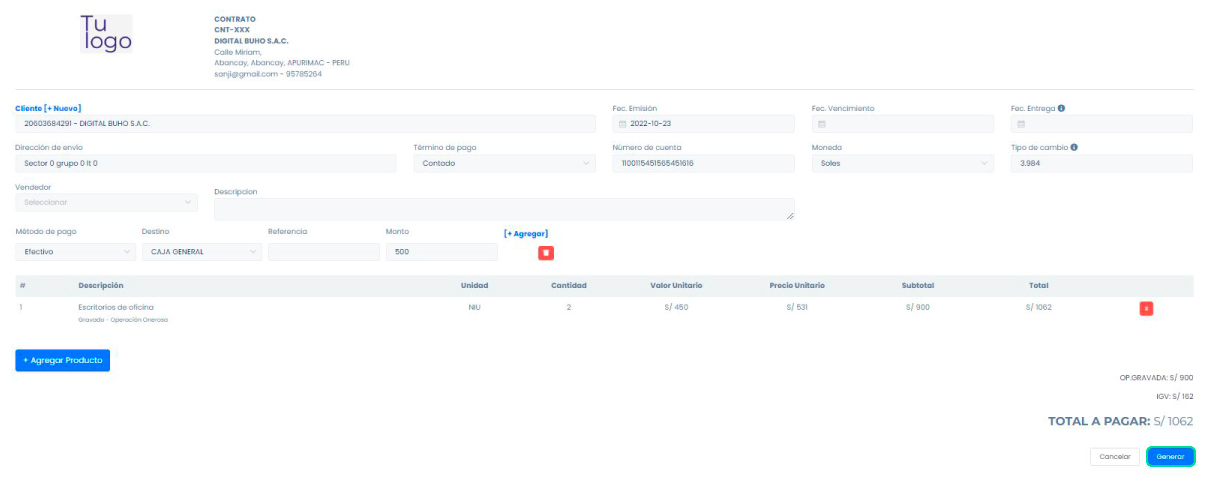Click the info icon beside Tipo de cambio

pyautogui.click(x=1074, y=147)
